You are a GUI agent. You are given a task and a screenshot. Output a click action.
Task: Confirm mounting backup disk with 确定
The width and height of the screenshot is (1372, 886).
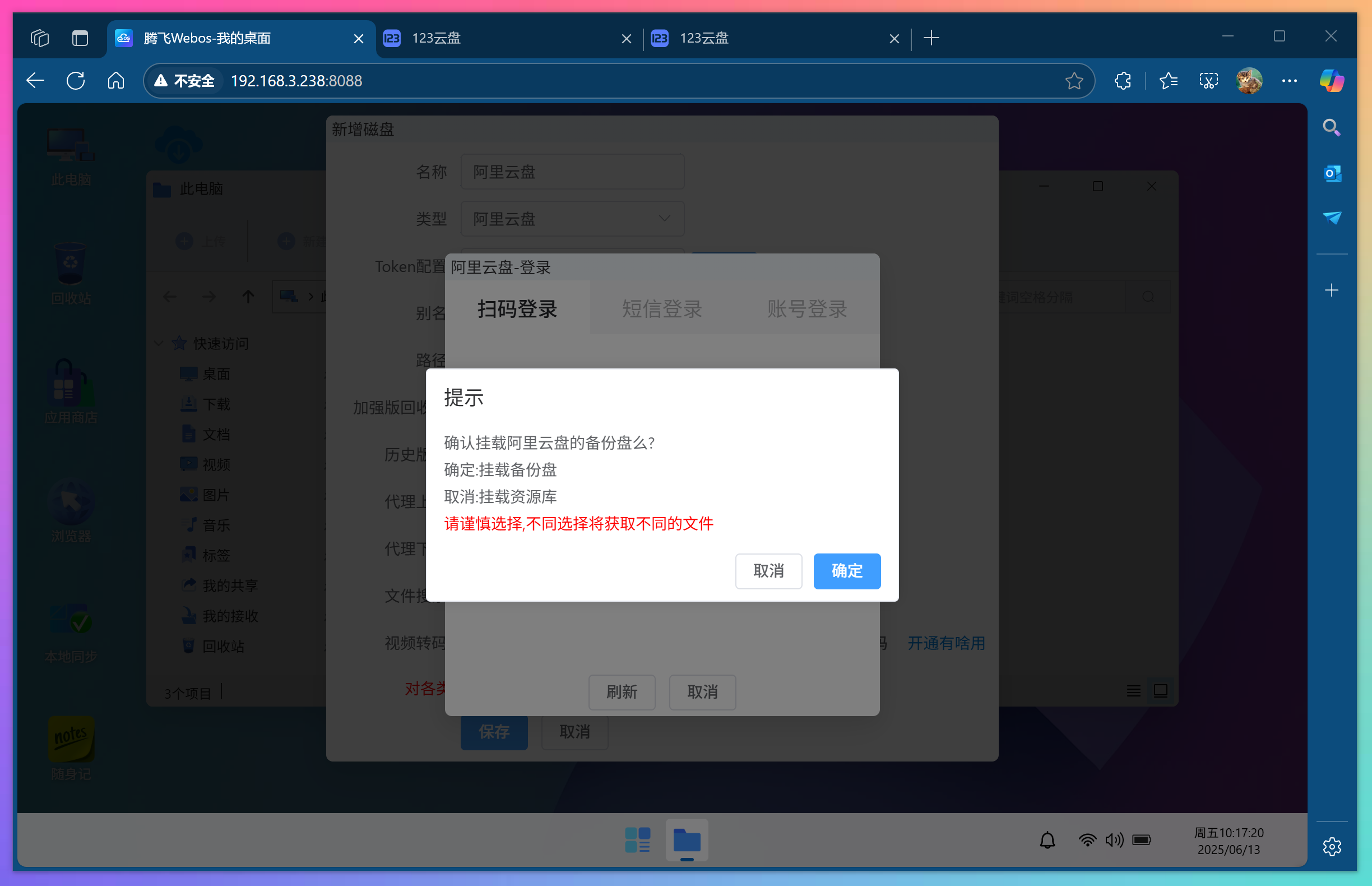click(x=846, y=571)
